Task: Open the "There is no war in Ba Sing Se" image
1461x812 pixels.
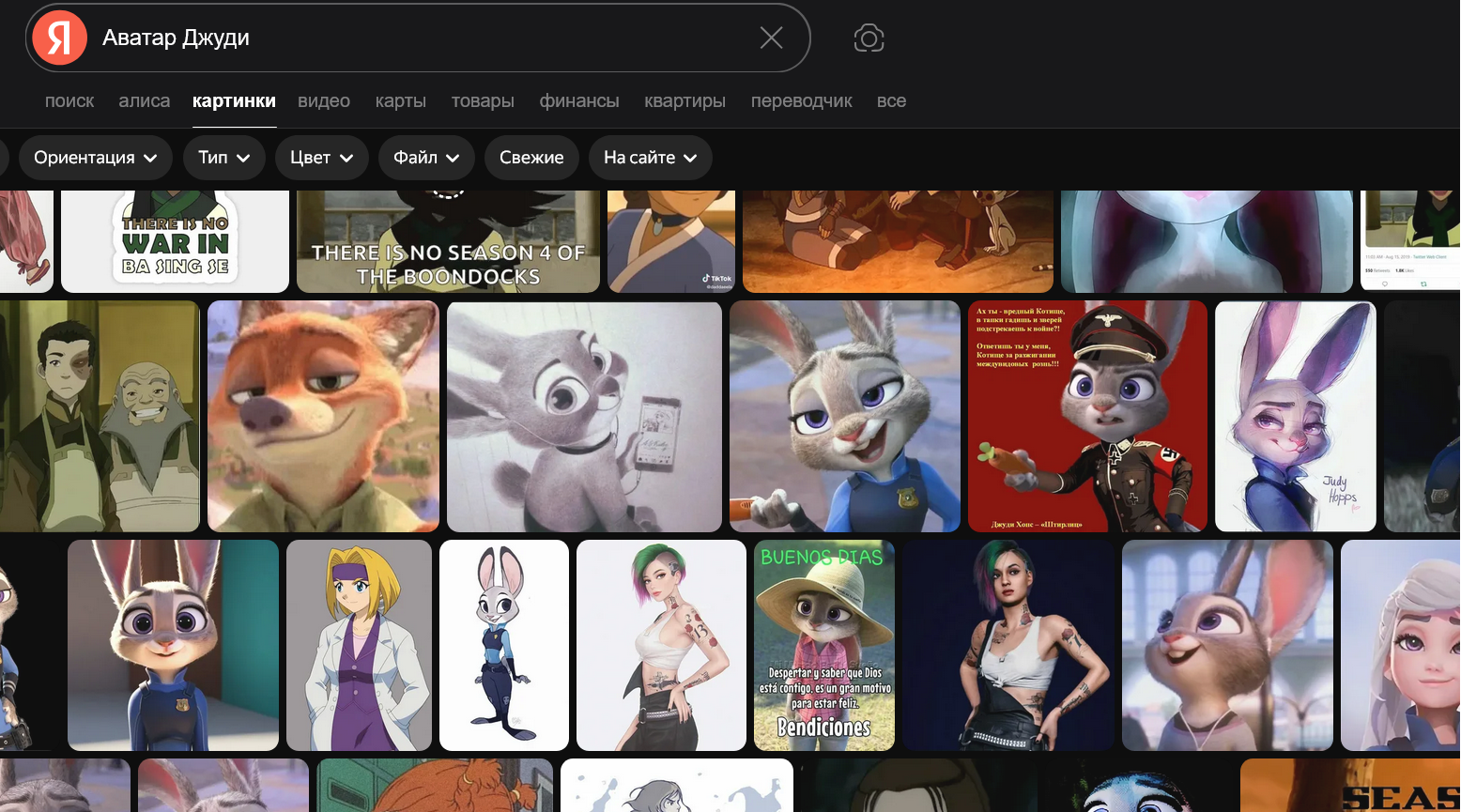Action: [175, 241]
